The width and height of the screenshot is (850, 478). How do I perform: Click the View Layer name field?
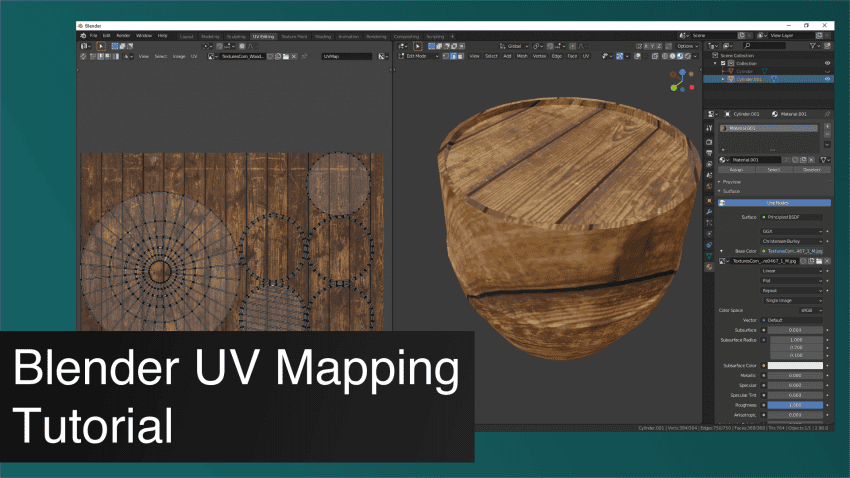click(x=790, y=36)
